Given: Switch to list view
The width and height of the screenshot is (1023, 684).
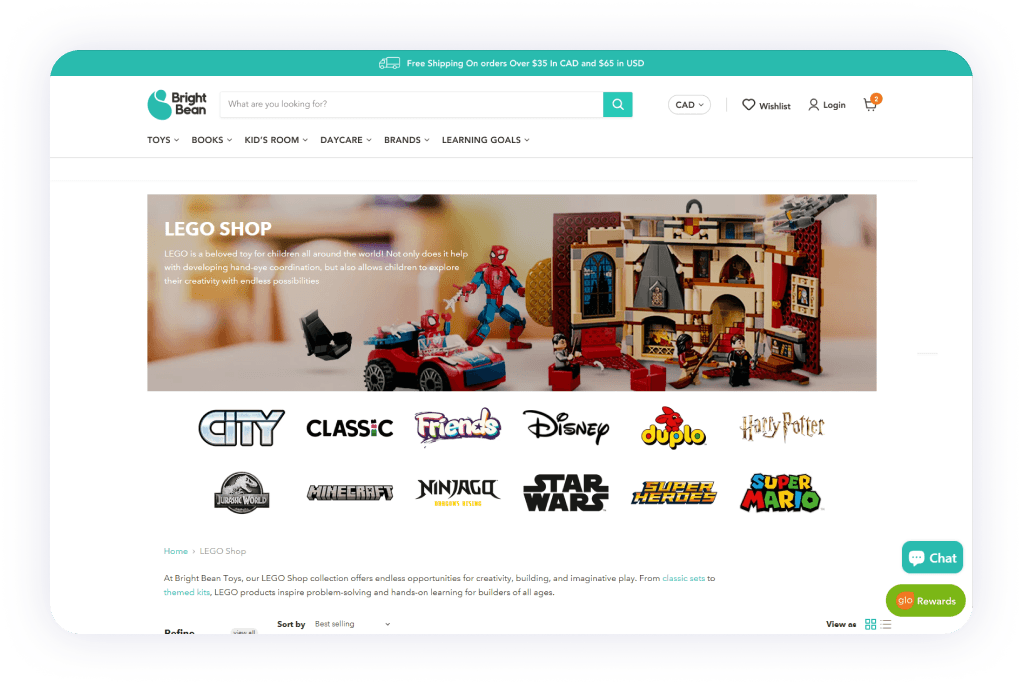Looking at the screenshot, I should click(885, 624).
